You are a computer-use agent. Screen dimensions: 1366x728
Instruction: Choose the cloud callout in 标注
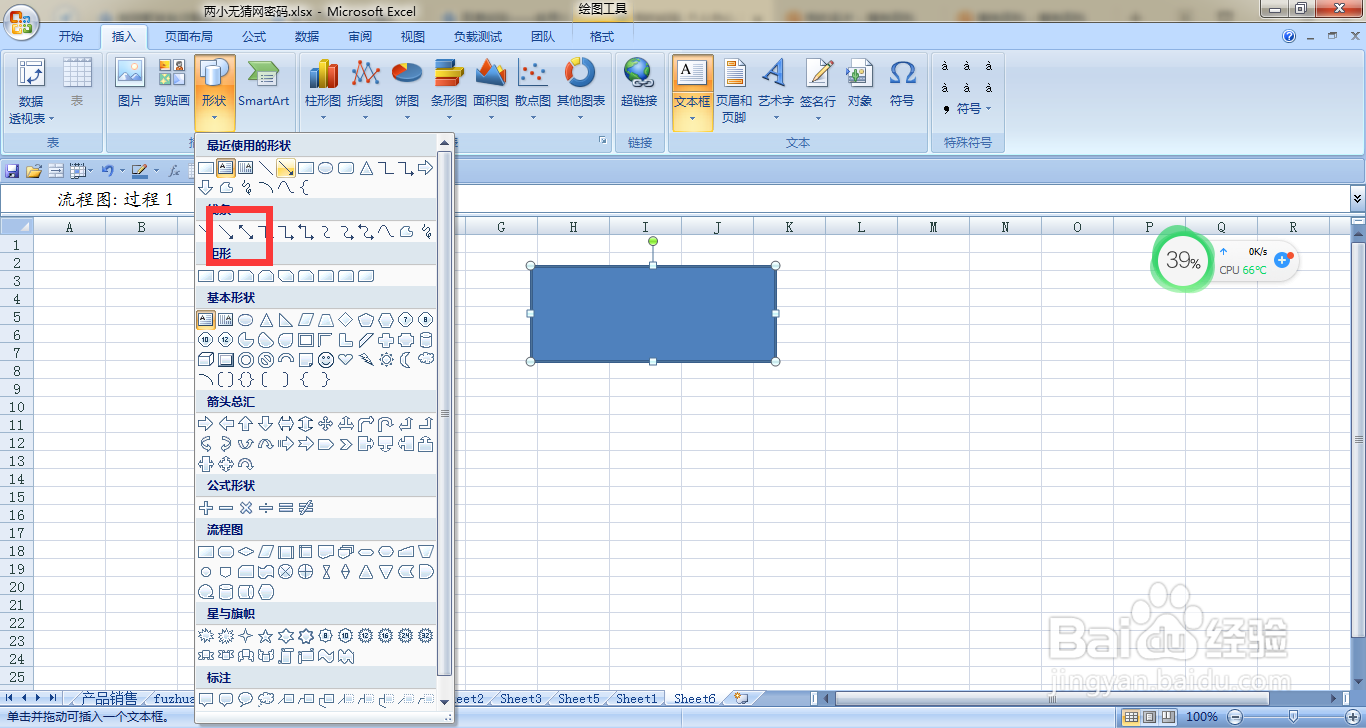click(266, 699)
